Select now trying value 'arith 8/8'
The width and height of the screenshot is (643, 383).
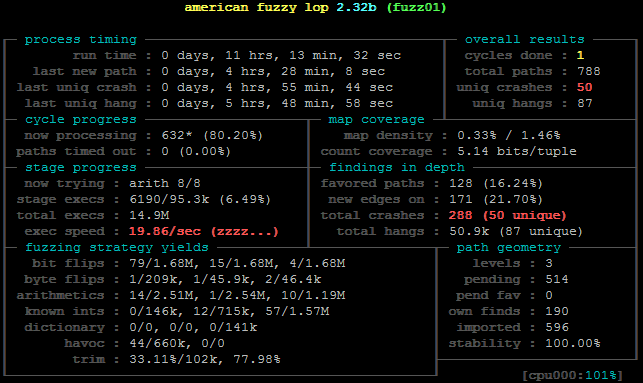click(165, 183)
